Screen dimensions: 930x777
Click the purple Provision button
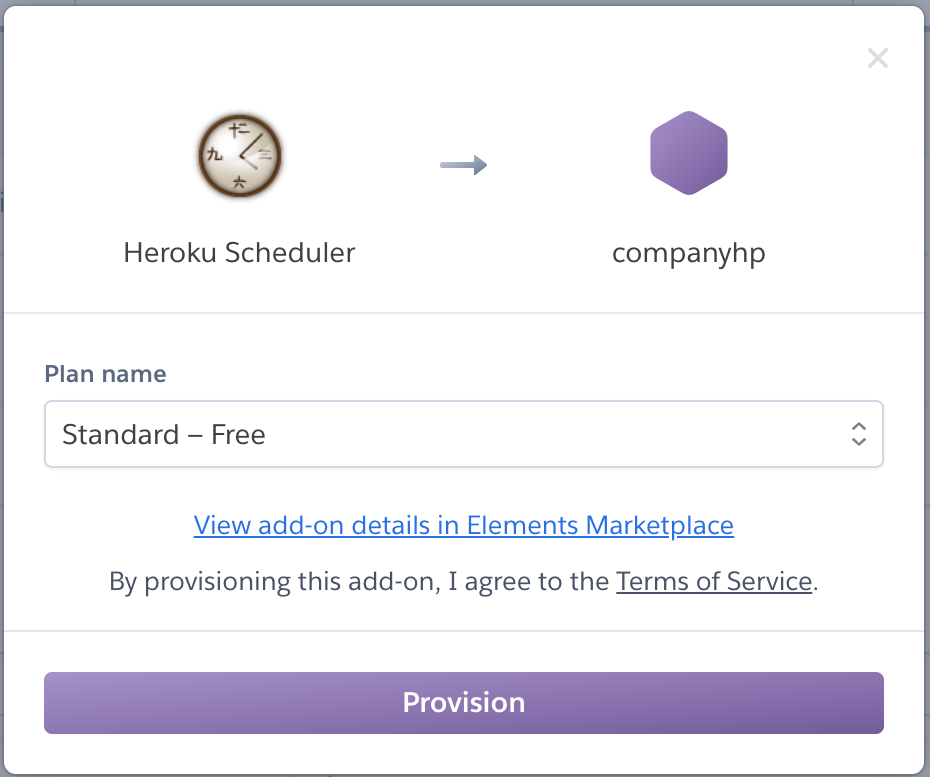click(464, 703)
